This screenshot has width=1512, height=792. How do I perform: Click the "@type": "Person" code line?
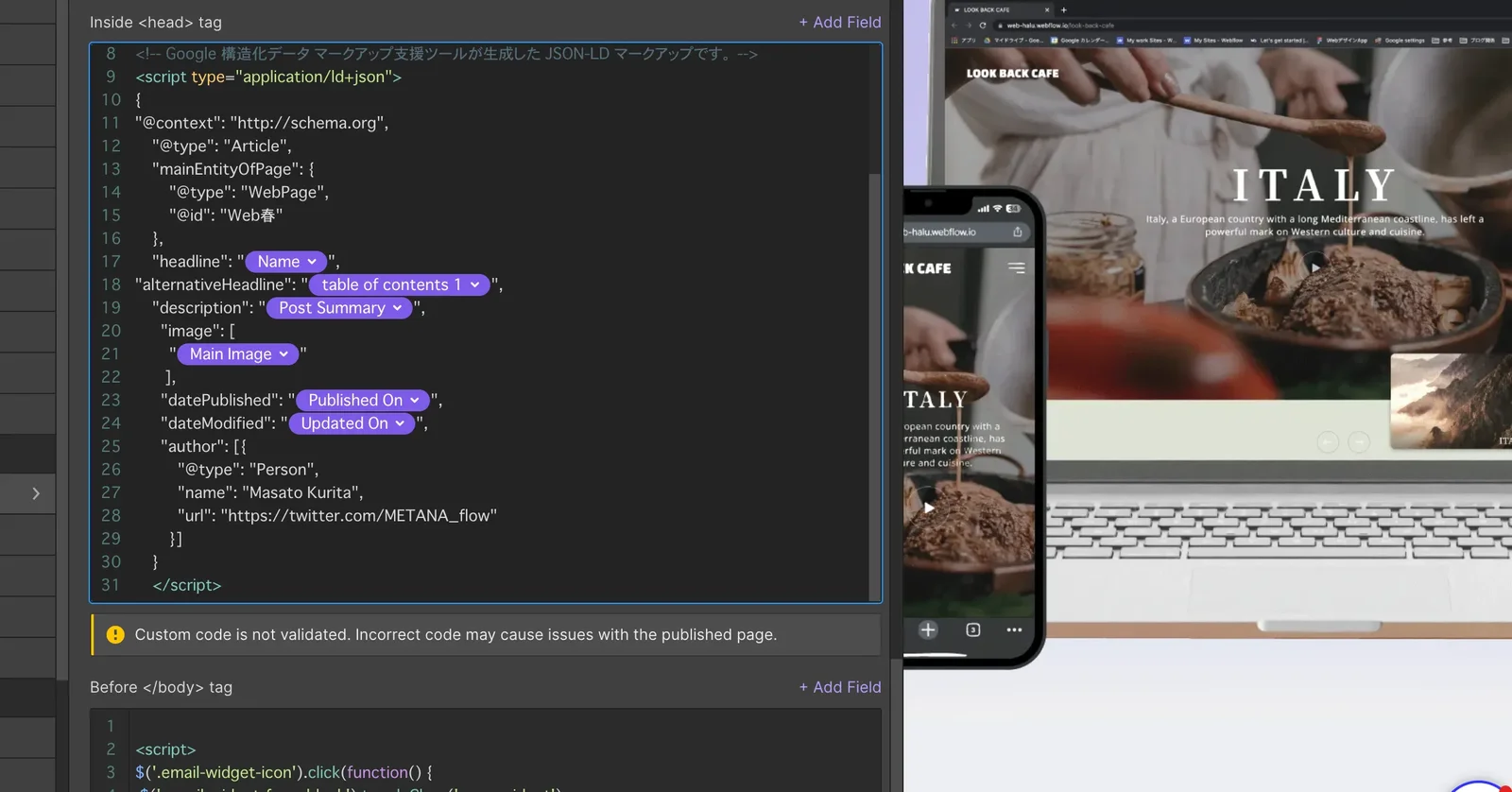[248, 470]
